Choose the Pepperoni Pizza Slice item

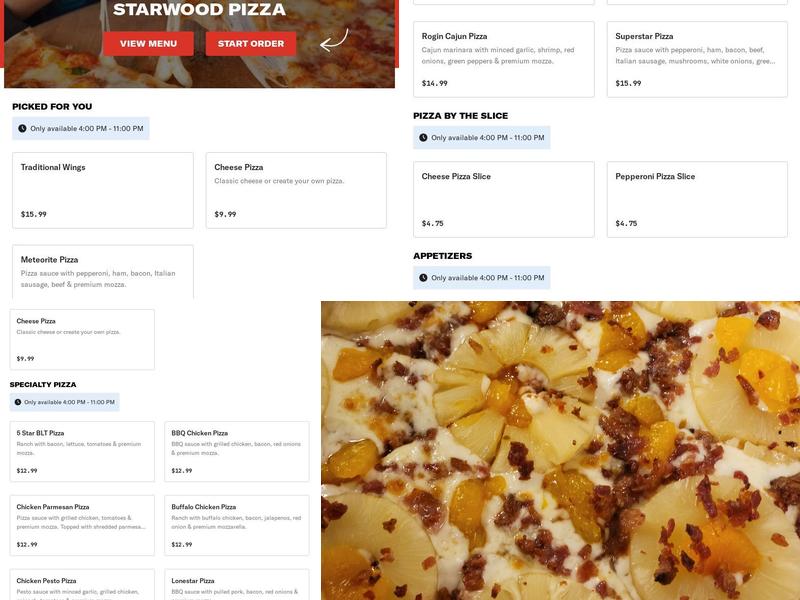pos(697,199)
